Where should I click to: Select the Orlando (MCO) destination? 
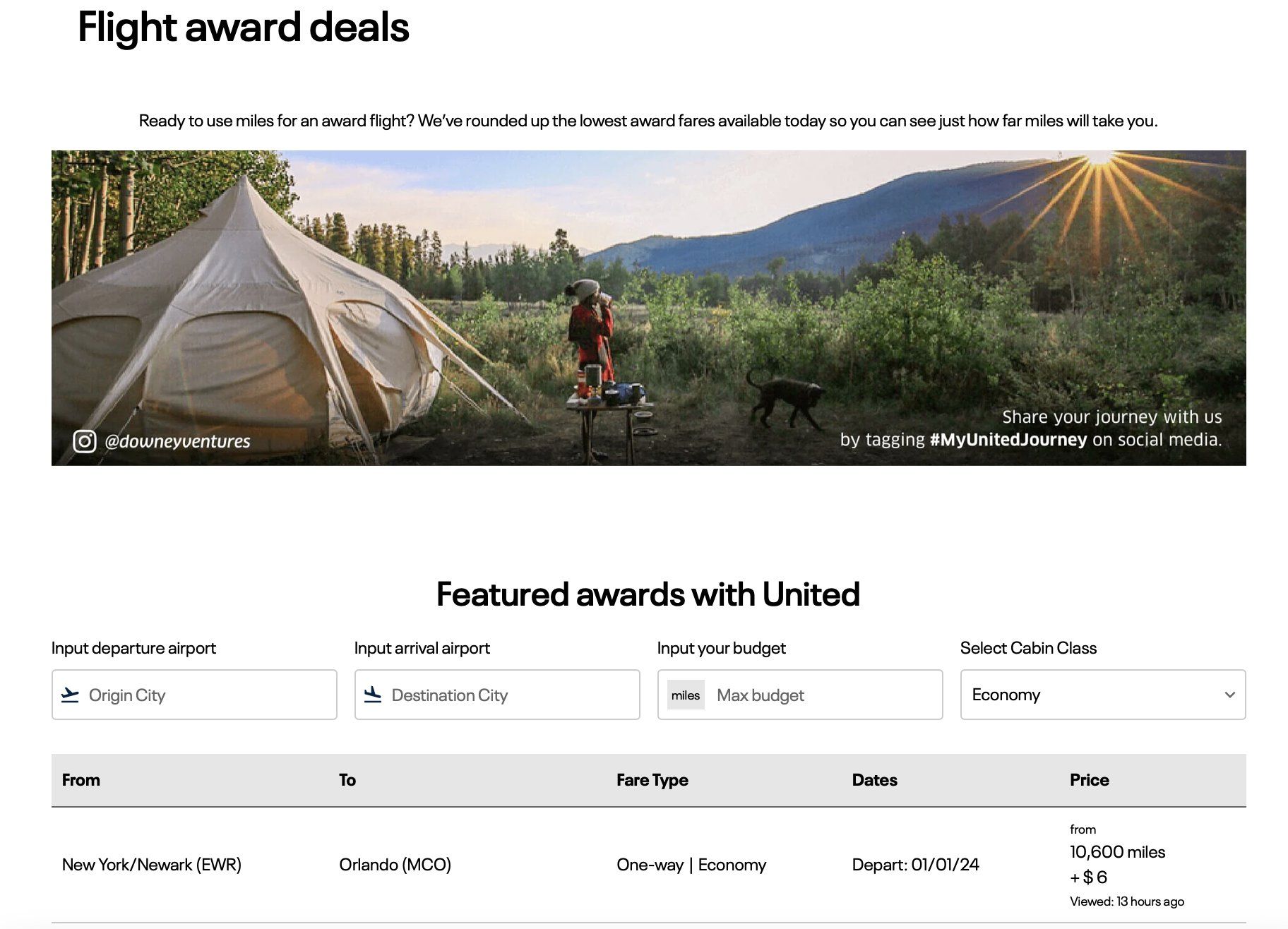tap(395, 865)
